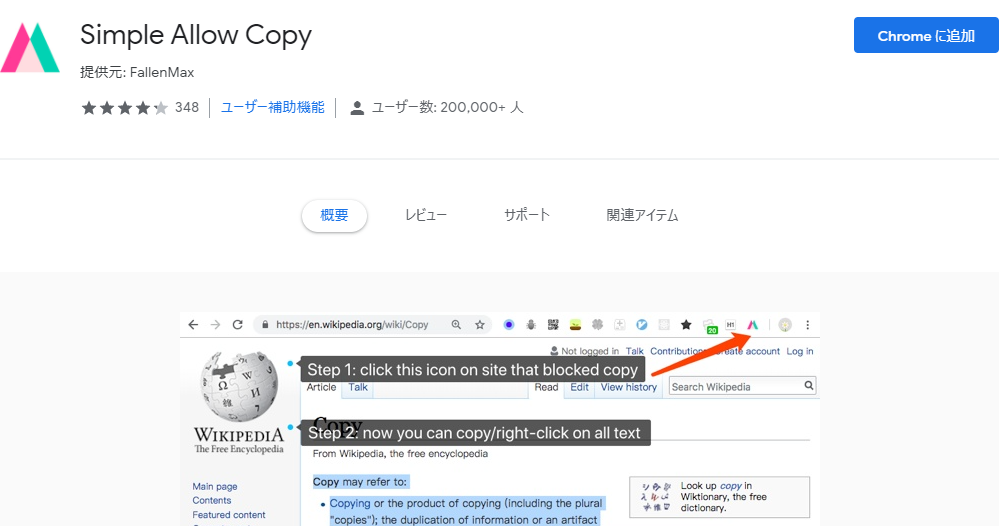1003x526 pixels.
Task: Open the Main page sidebar link
Action: coord(215,486)
